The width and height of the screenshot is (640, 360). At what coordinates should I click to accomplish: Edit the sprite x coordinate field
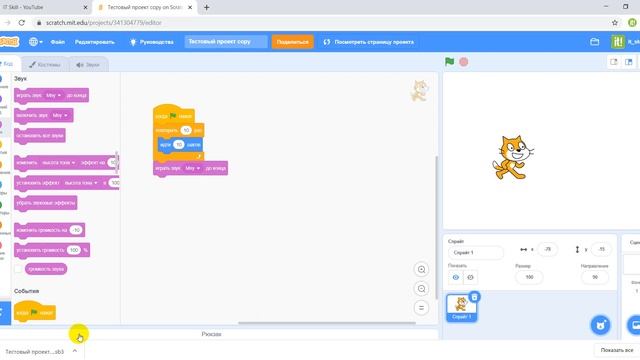(547, 249)
